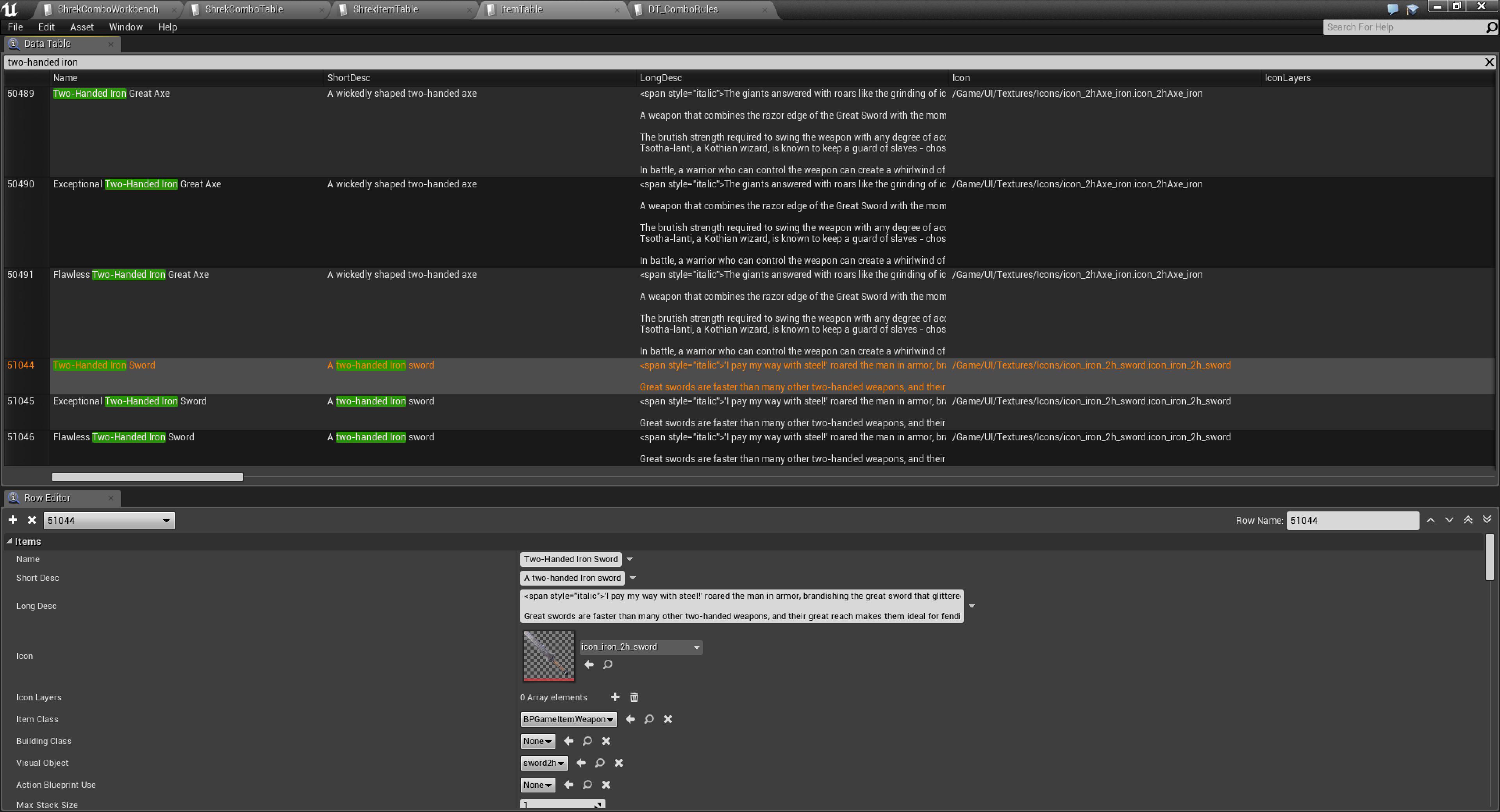The height and width of the screenshot is (812, 1500).
Task: Open the row selector dropdown 51044
Action: coord(109,520)
